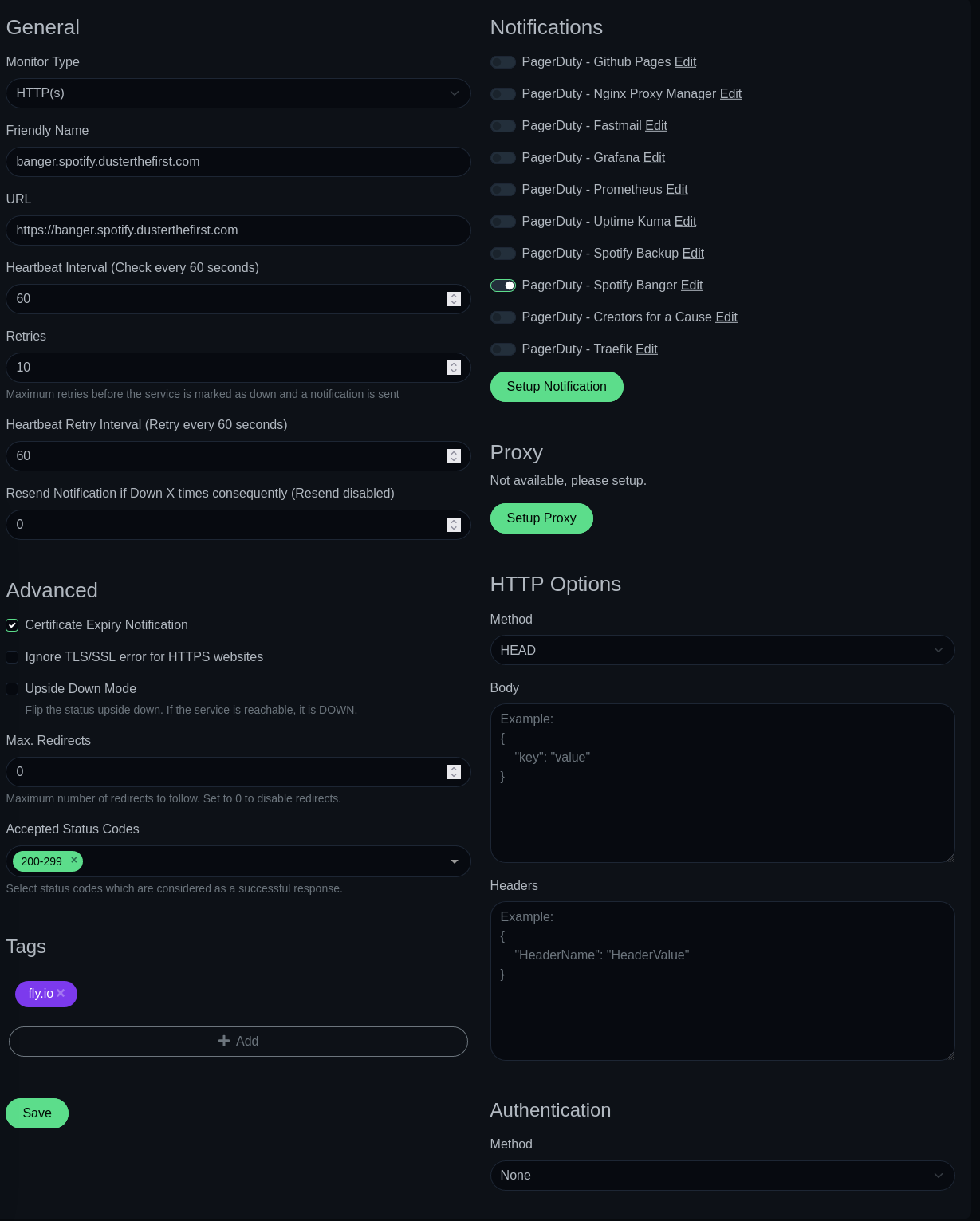Viewport: 980px width, 1221px height.
Task: Remove the 200-299 accepted status code chip
Action: pyautogui.click(x=73, y=861)
